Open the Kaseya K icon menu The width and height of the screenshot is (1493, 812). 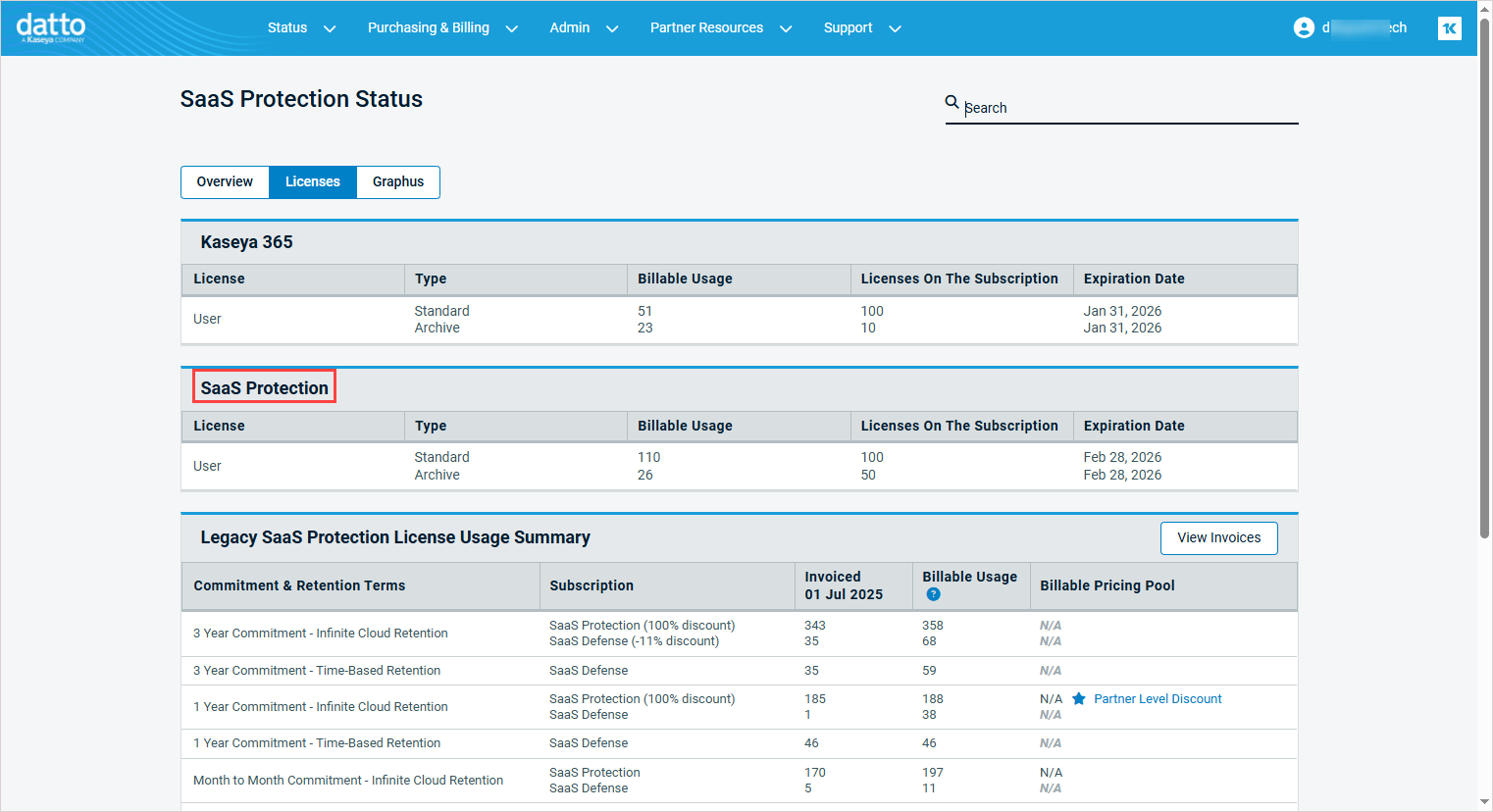pos(1449,28)
